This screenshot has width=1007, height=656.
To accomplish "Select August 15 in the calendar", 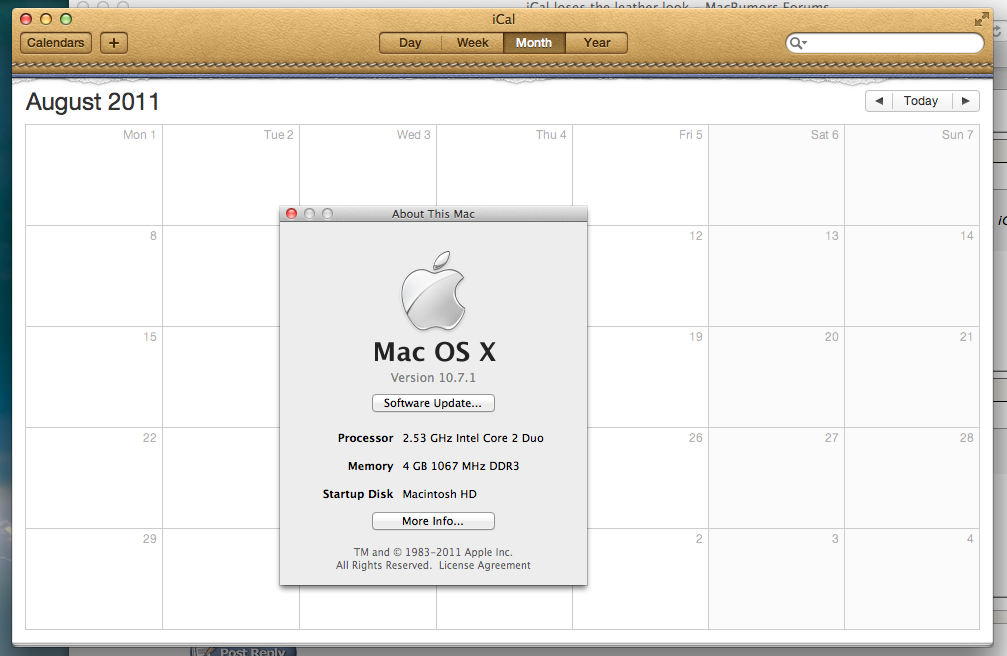I will [94, 377].
